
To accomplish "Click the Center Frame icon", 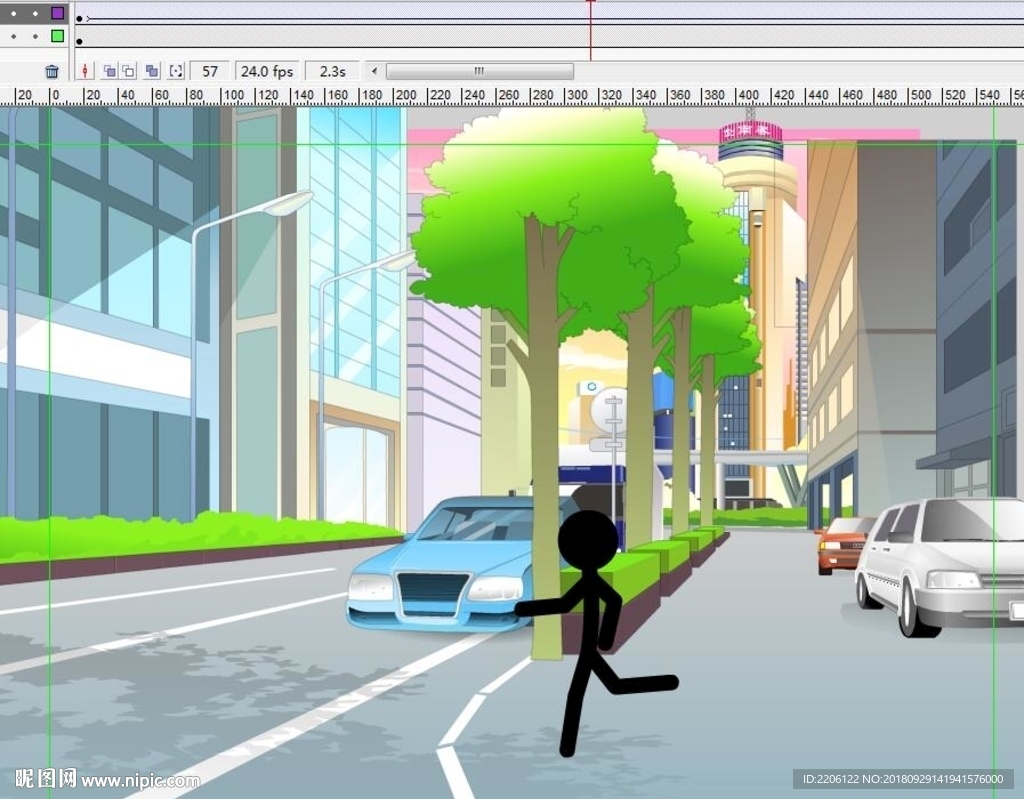I will pos(85,71).
